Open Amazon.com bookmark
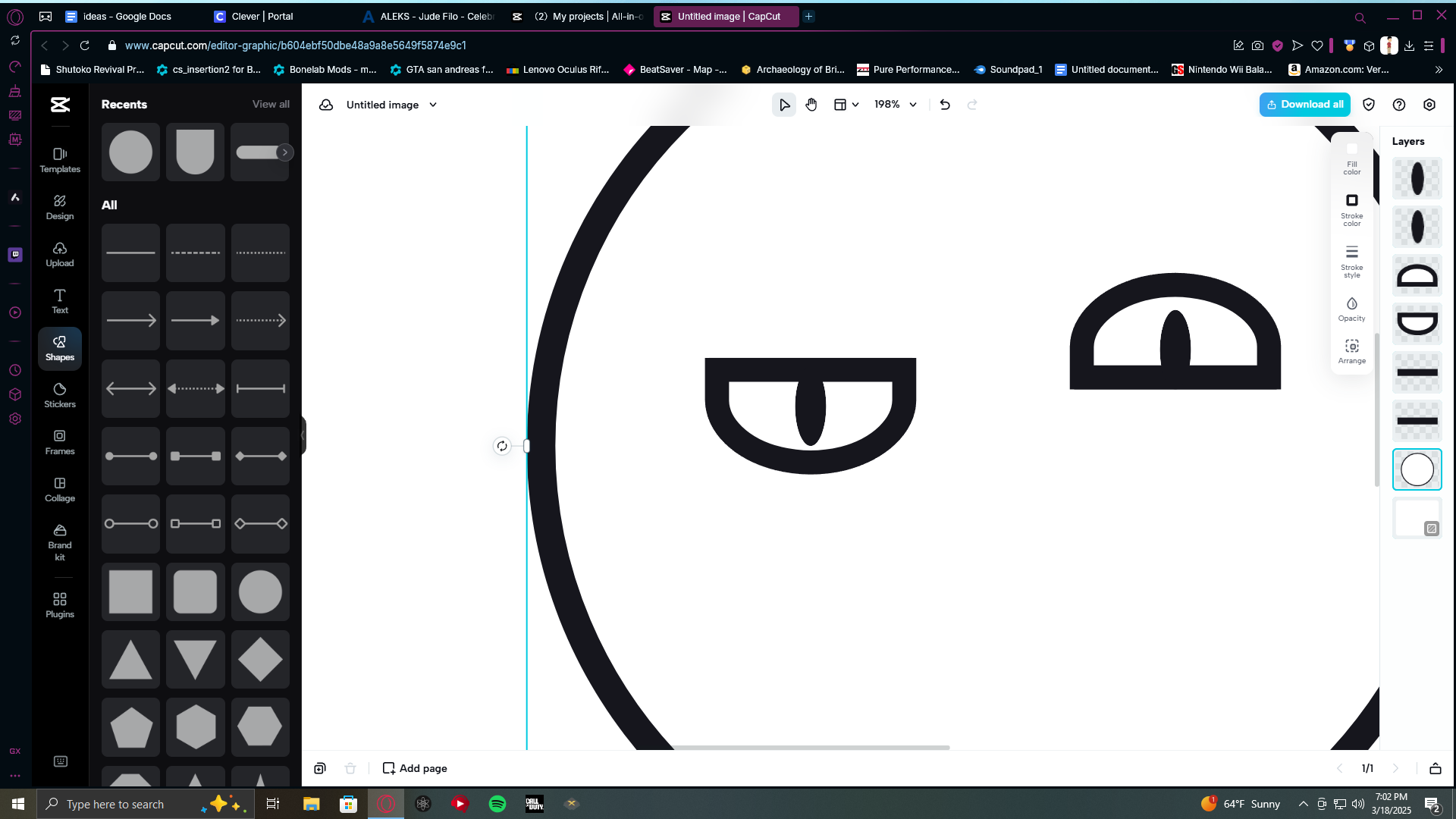Screen dimensions: 1456x819 click(1338, 70)
